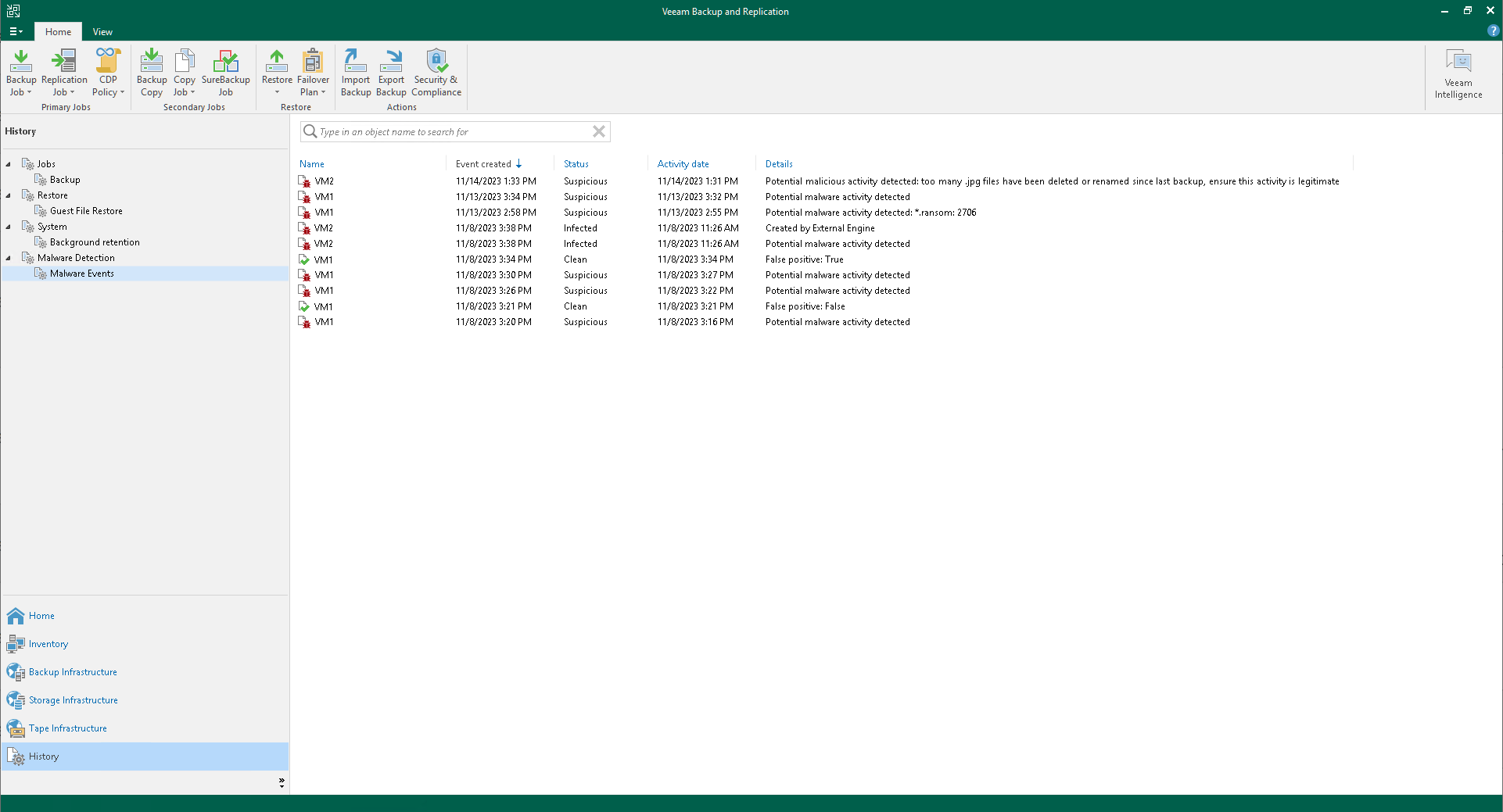Open the CDP Policy ribbon button
Screen dimensions: 1503x812
tap(108, 73)
